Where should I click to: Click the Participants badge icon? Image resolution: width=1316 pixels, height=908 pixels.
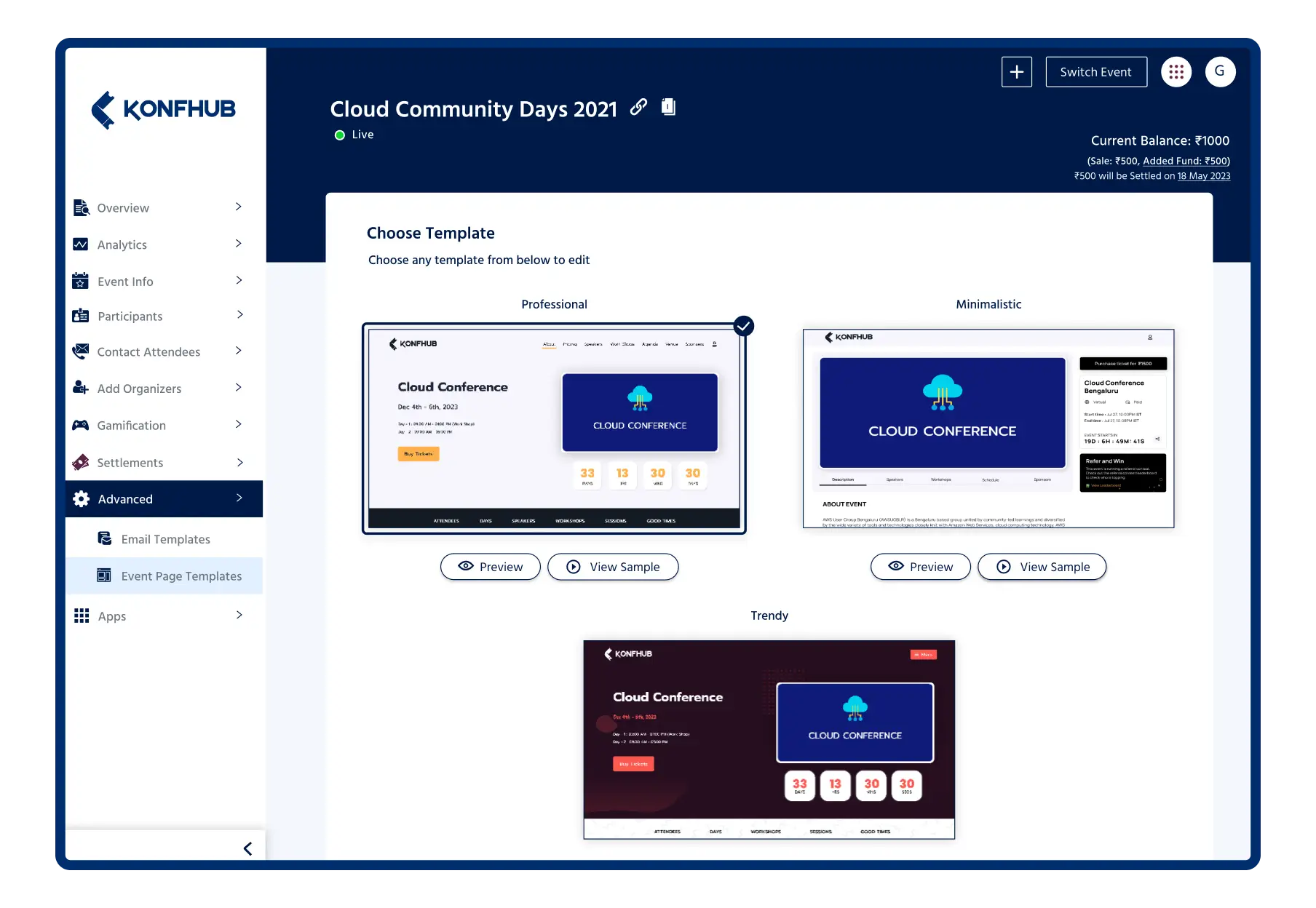point(81,316)
